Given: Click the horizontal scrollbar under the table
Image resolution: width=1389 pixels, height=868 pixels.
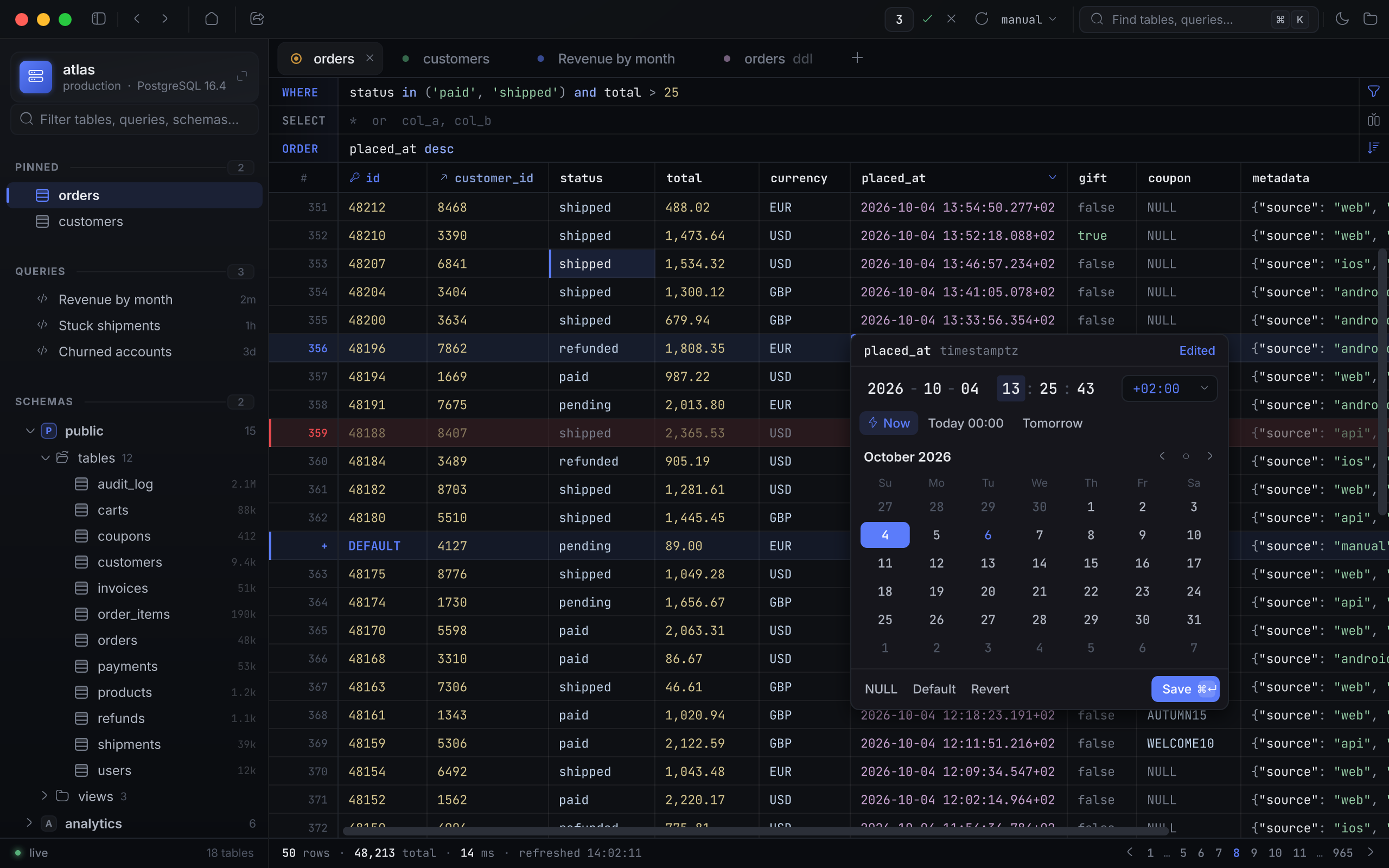Looking at the screenshot, I should [755, 831].
